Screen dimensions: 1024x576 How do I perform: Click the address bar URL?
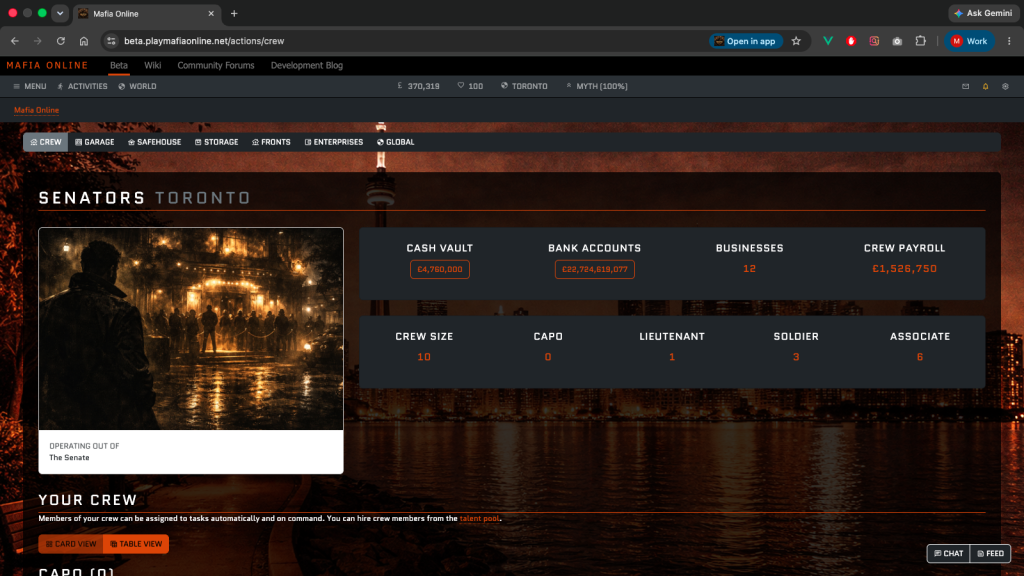[204, 40]
